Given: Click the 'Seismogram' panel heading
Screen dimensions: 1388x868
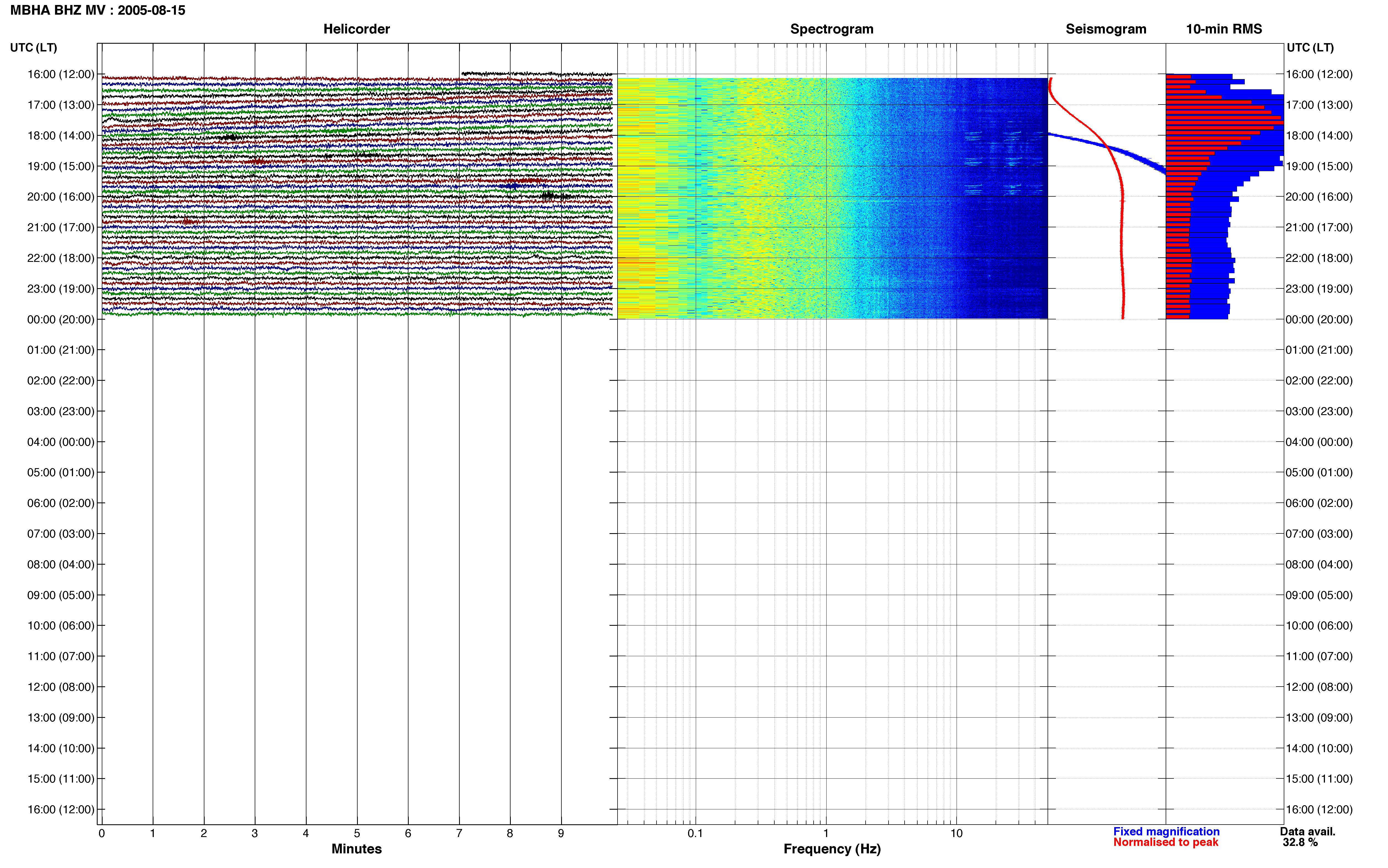Looking at the screenshot, I should (1106, 29).
